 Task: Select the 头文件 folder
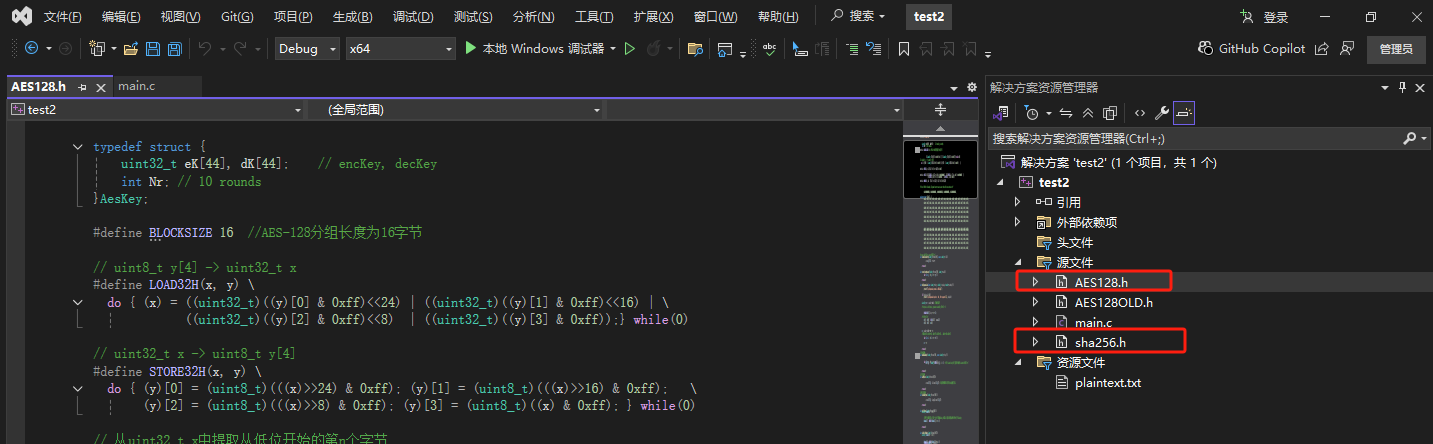(1074, 242)
